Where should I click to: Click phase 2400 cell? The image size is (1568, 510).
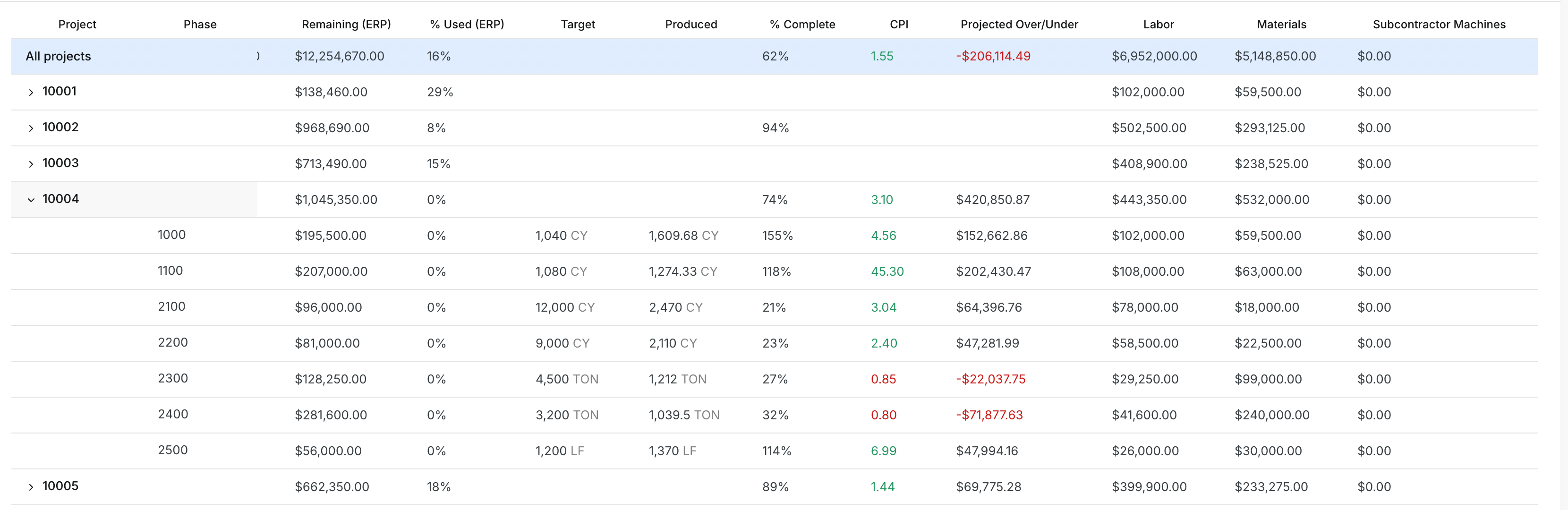click(173, 415)
